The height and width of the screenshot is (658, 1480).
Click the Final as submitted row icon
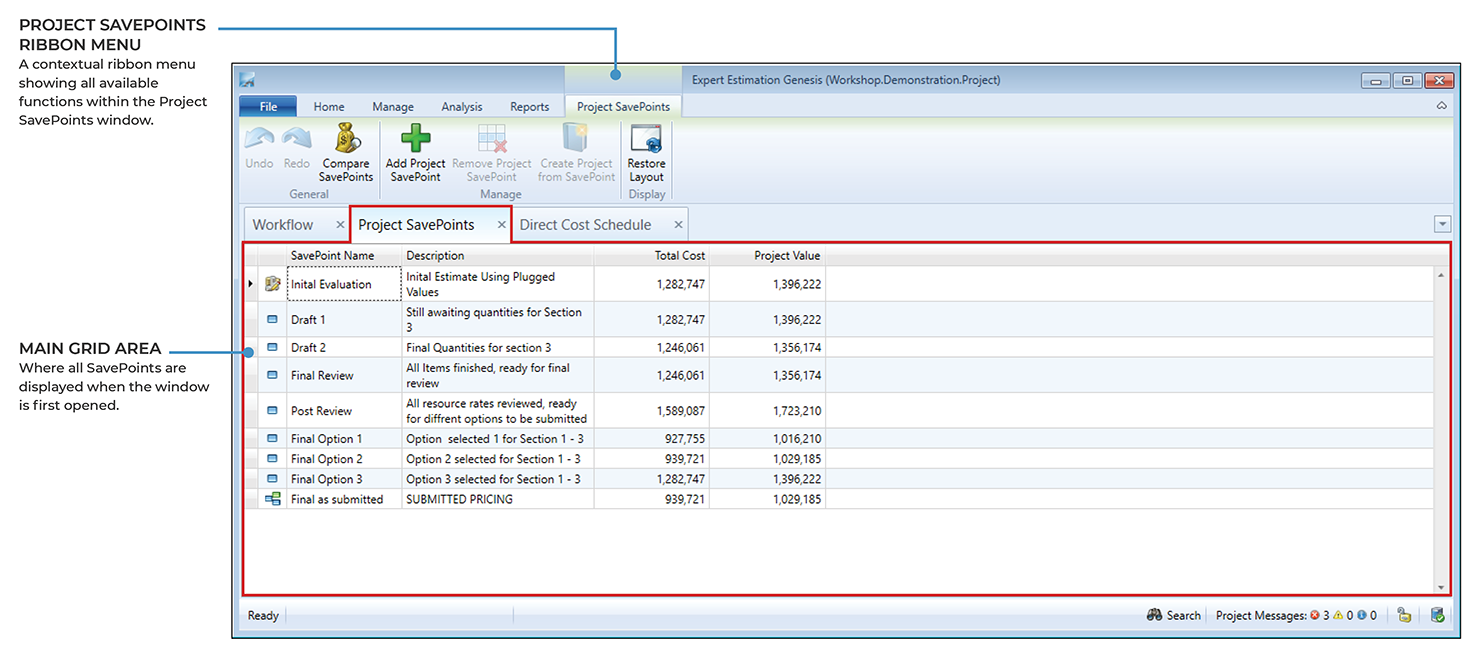(x=272, y=499)
